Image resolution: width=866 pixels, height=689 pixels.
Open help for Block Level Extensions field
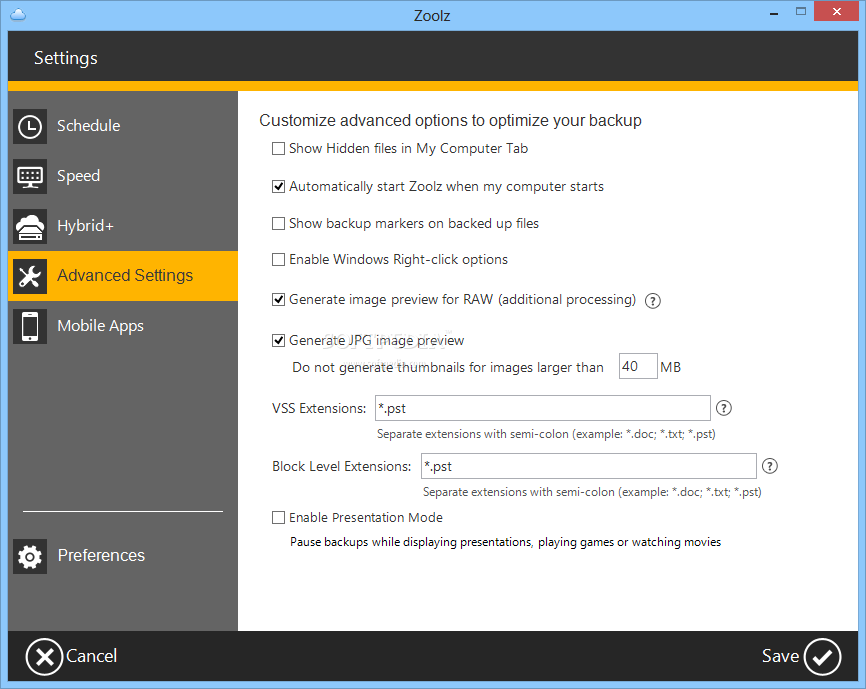coord(769,466)
